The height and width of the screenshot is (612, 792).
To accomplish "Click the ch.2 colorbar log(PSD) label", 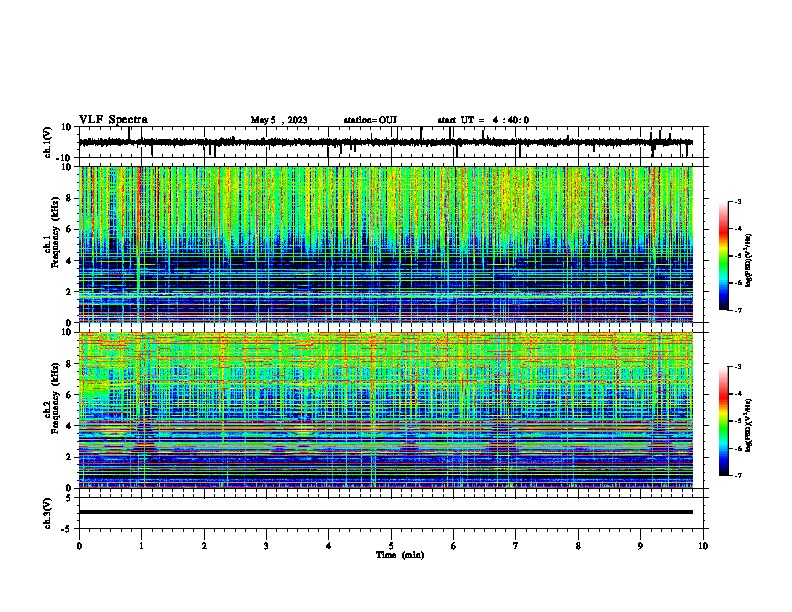I will pyautogui.click(x=749, y=425).
